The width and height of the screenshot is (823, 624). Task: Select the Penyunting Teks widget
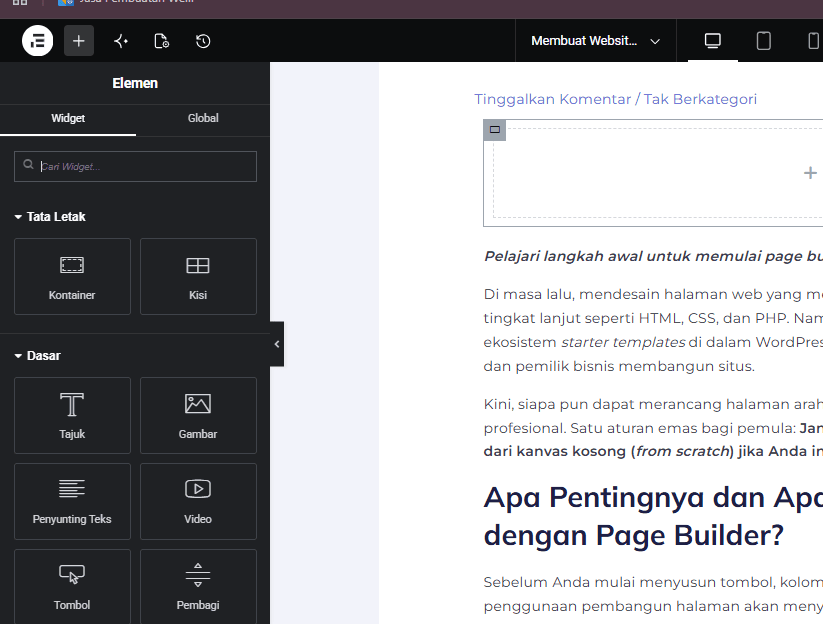(x=72, y=501)
